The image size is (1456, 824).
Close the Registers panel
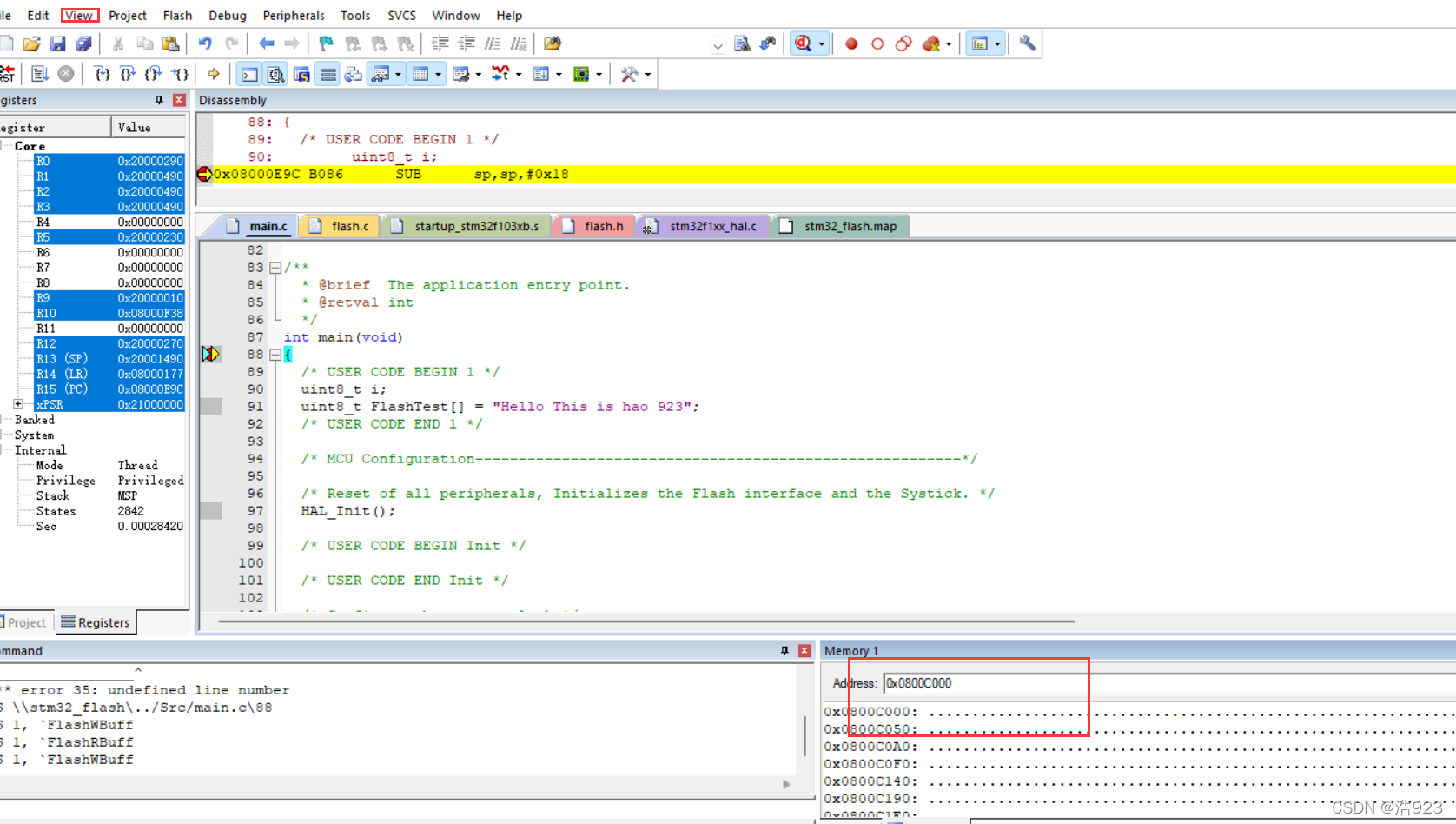click(x=179, y=100)
